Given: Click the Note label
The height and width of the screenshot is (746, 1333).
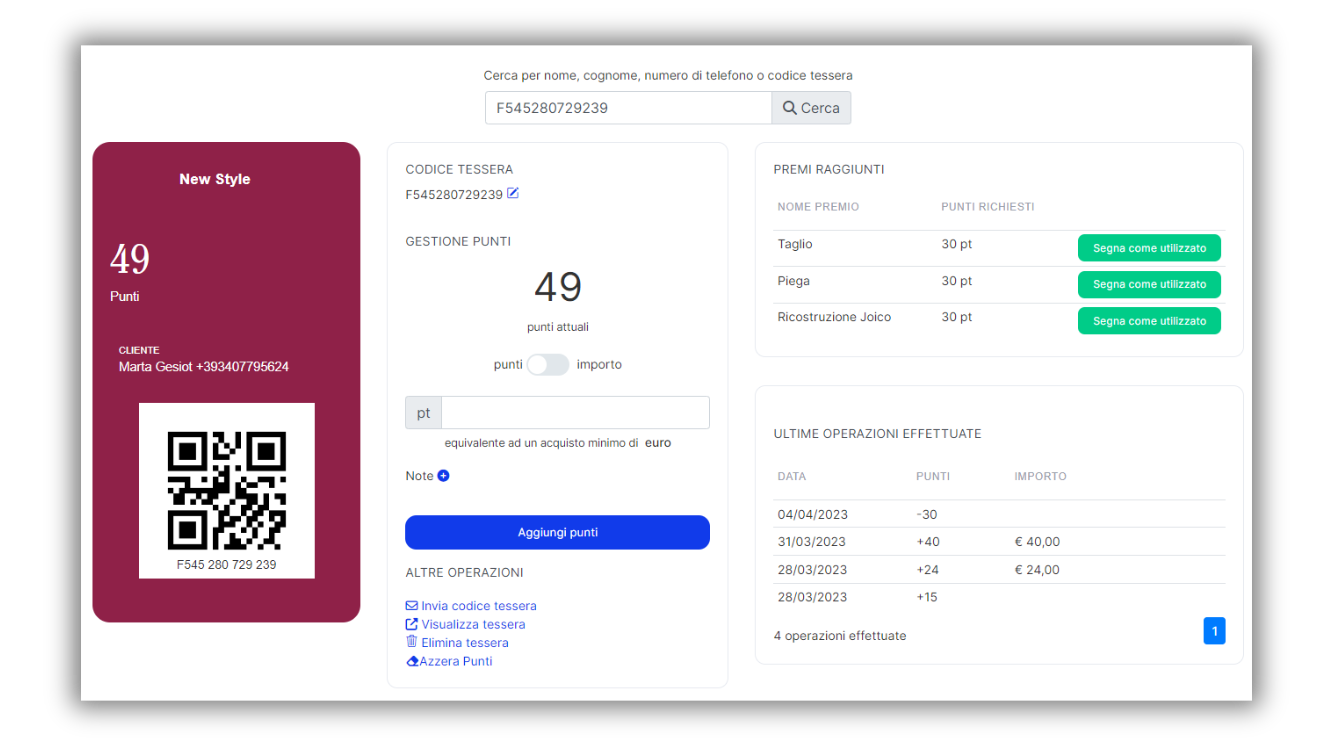Looking at the screenshot, I should 419,476.
